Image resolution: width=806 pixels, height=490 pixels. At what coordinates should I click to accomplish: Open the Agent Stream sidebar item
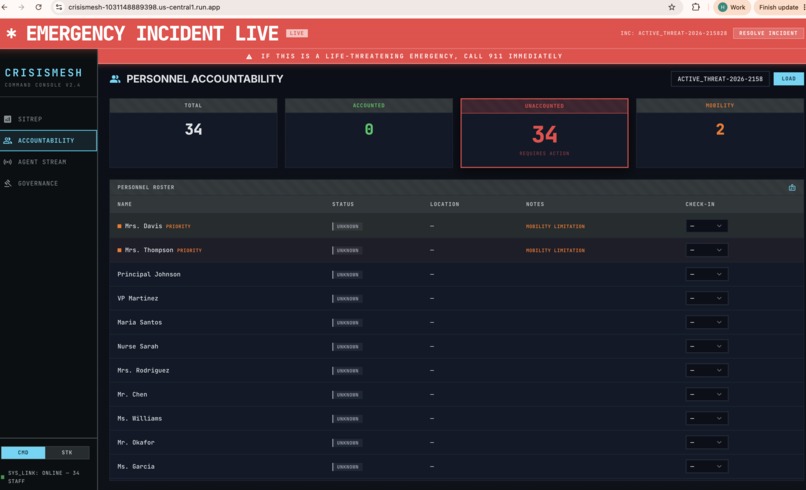48,162
